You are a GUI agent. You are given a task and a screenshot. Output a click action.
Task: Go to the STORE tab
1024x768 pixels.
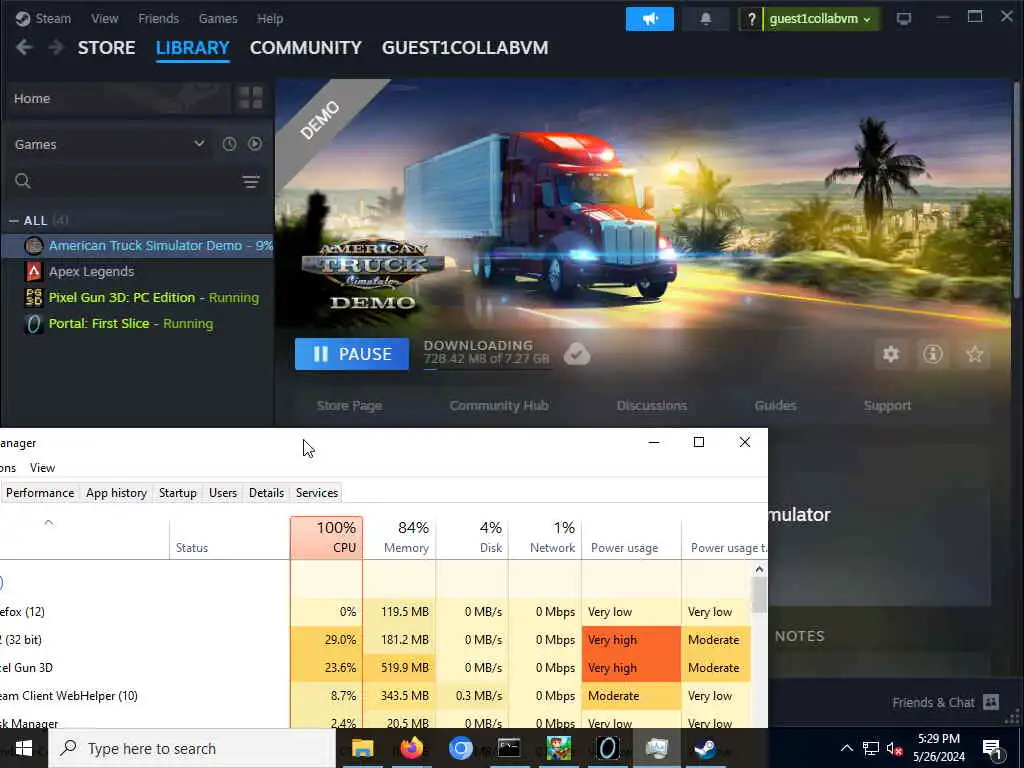pyautogui.click(x=106, y=48)
